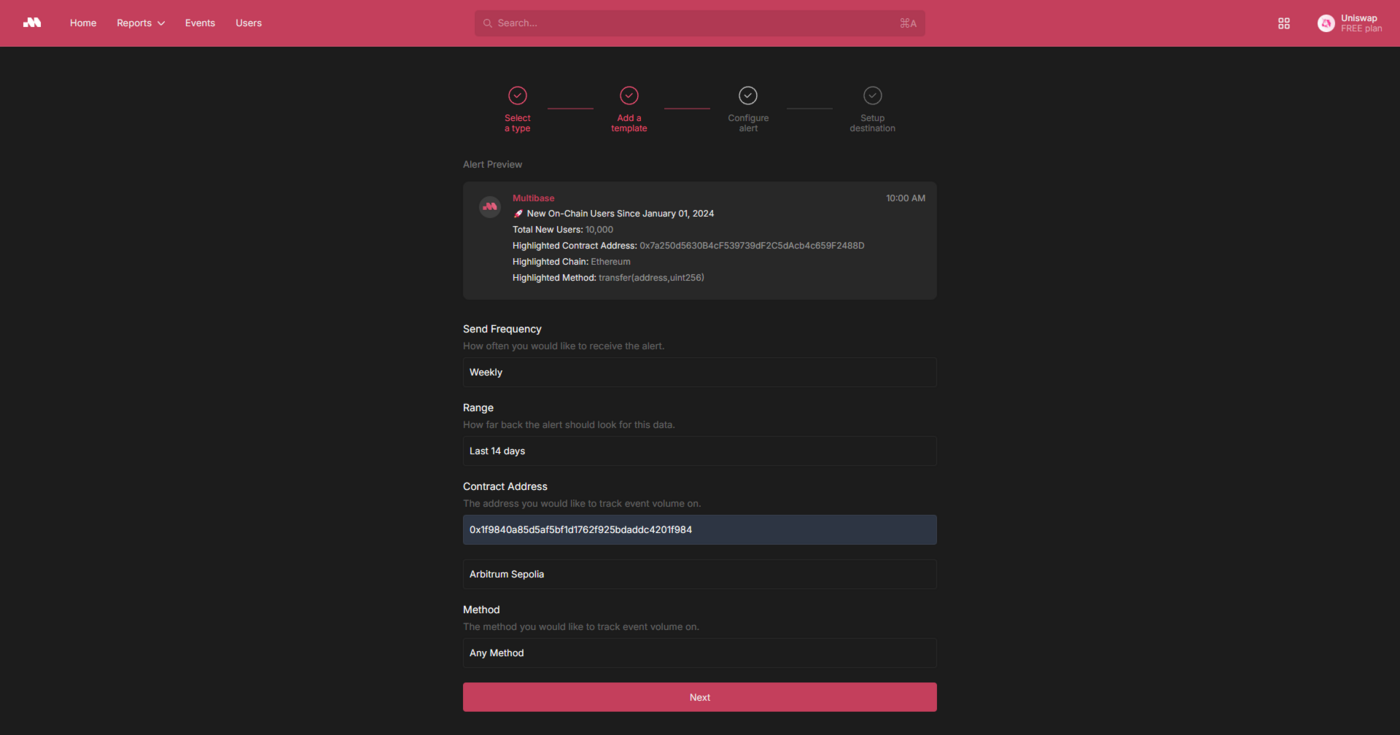The width and height of the screenshot is (1400, 735).
Task: Open the chain dropdown showing Arbitrum Sepolia
Action: 700,574
